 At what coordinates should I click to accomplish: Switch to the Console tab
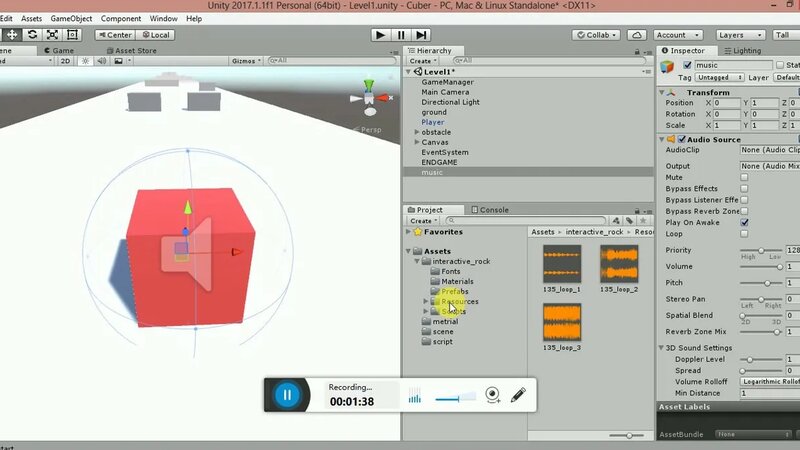point(490,210)
